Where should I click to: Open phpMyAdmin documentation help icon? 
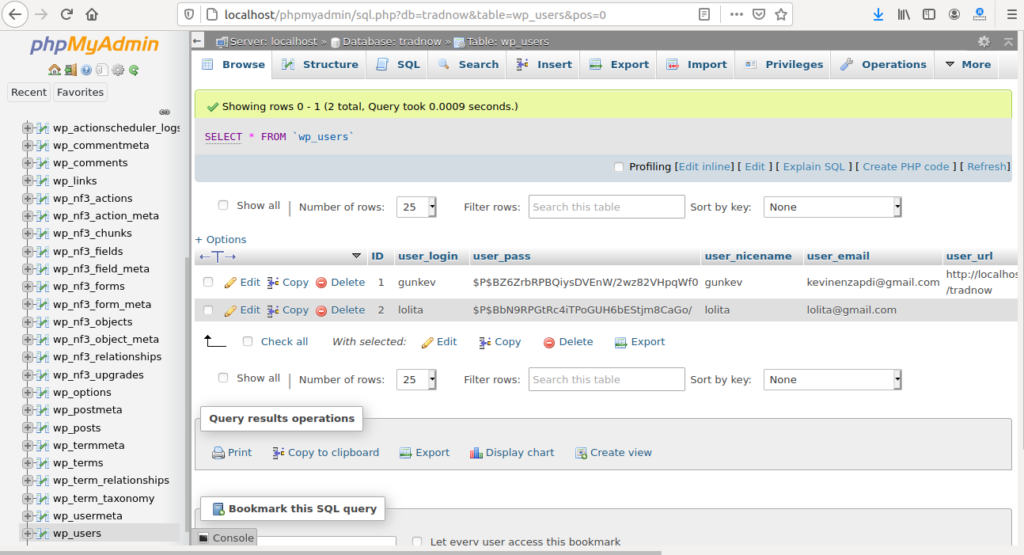pyautogui.click(x=86, y=70)
